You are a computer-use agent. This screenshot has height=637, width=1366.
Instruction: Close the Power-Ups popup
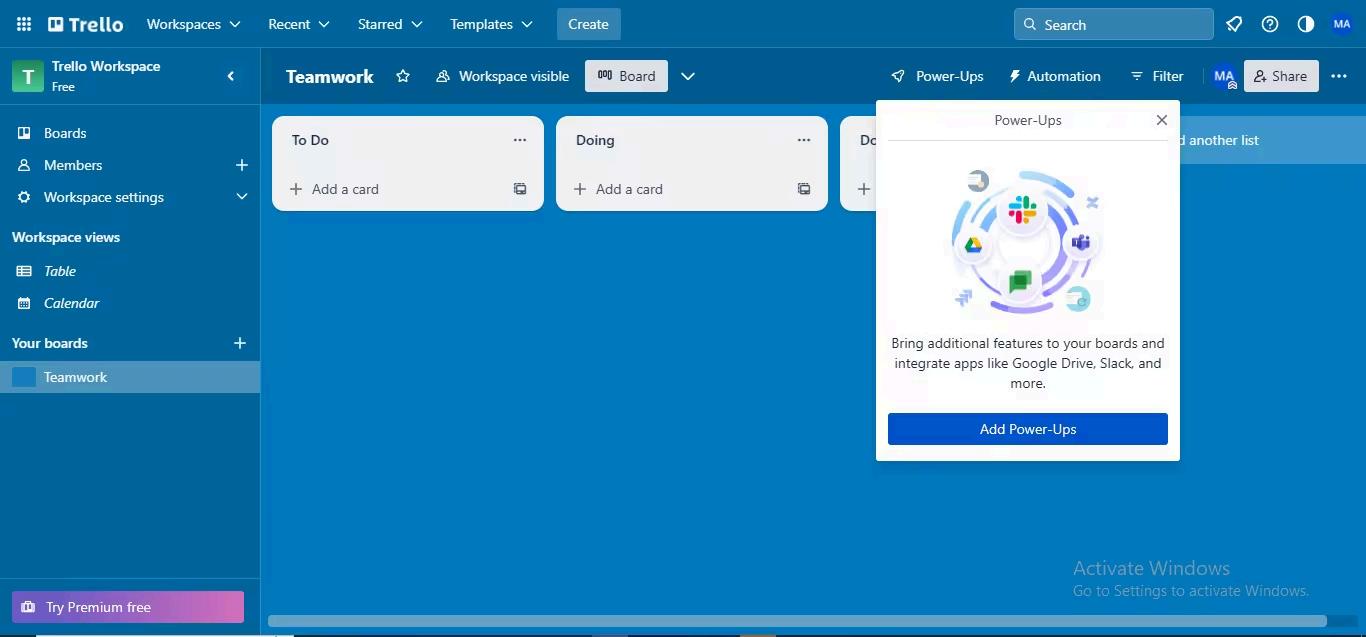click(x=1161, y=120)
